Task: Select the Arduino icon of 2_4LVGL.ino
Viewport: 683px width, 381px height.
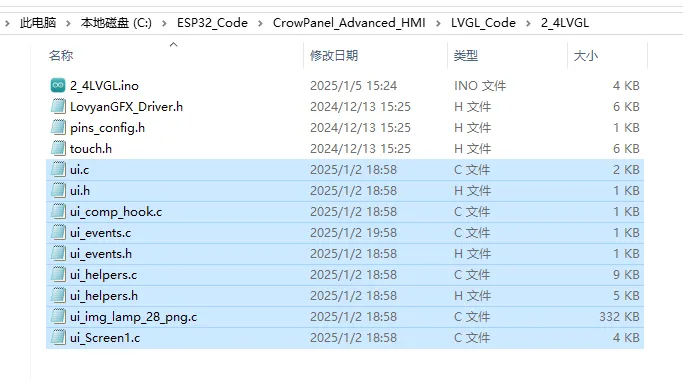Action: [x=58, y=85]
